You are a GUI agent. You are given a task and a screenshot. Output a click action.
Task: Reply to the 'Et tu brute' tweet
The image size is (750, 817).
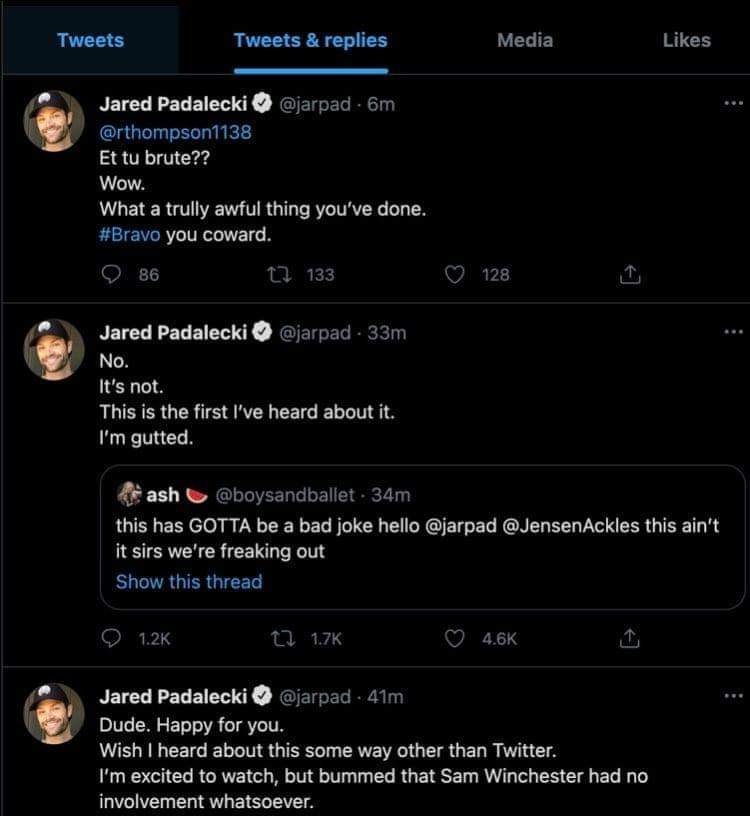pos(113,274)
